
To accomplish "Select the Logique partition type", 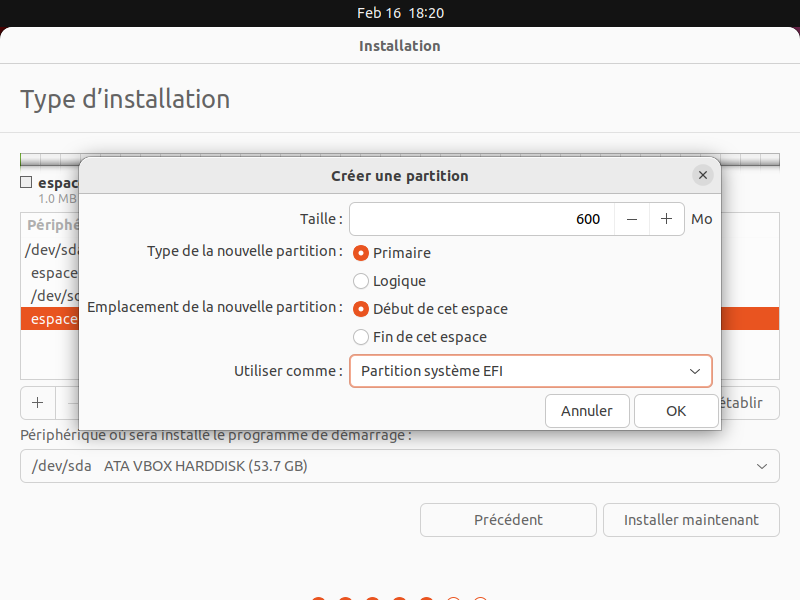I will click(361, 281).
